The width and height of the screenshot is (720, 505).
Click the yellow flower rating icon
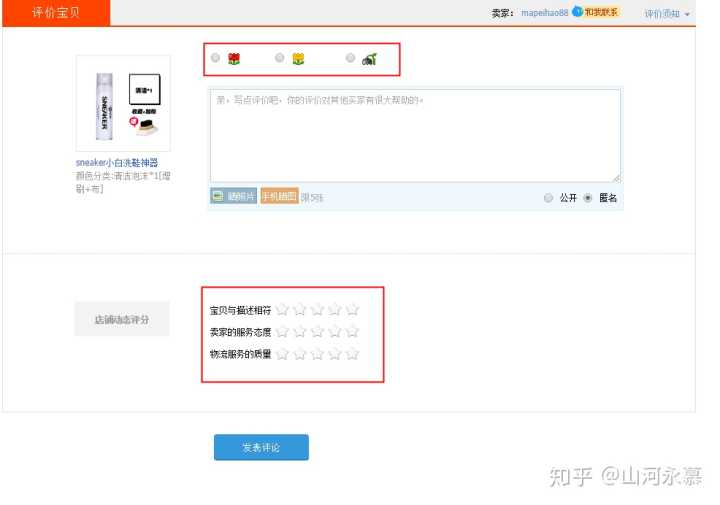tap(298, 59)
